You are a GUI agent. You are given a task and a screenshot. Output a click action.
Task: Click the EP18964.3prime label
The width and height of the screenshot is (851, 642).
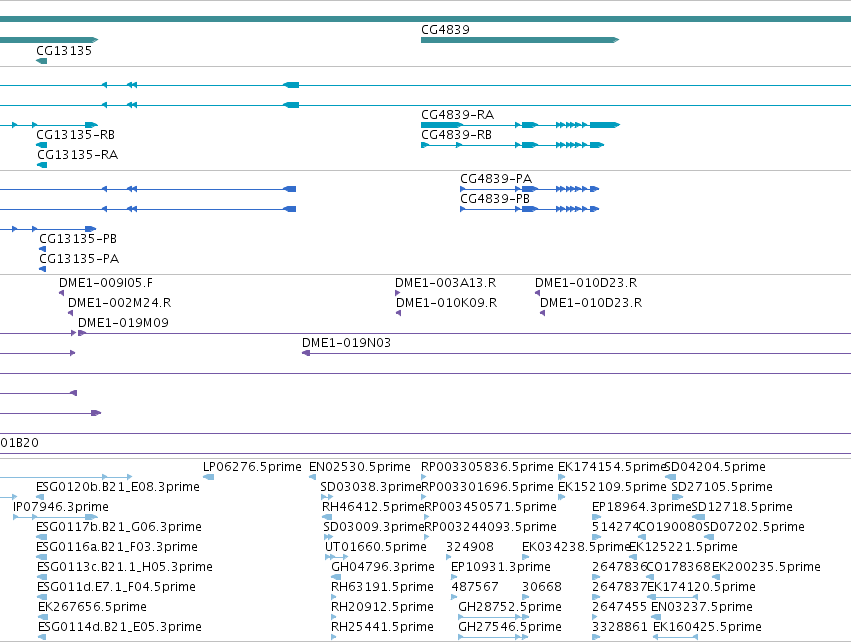642,507
